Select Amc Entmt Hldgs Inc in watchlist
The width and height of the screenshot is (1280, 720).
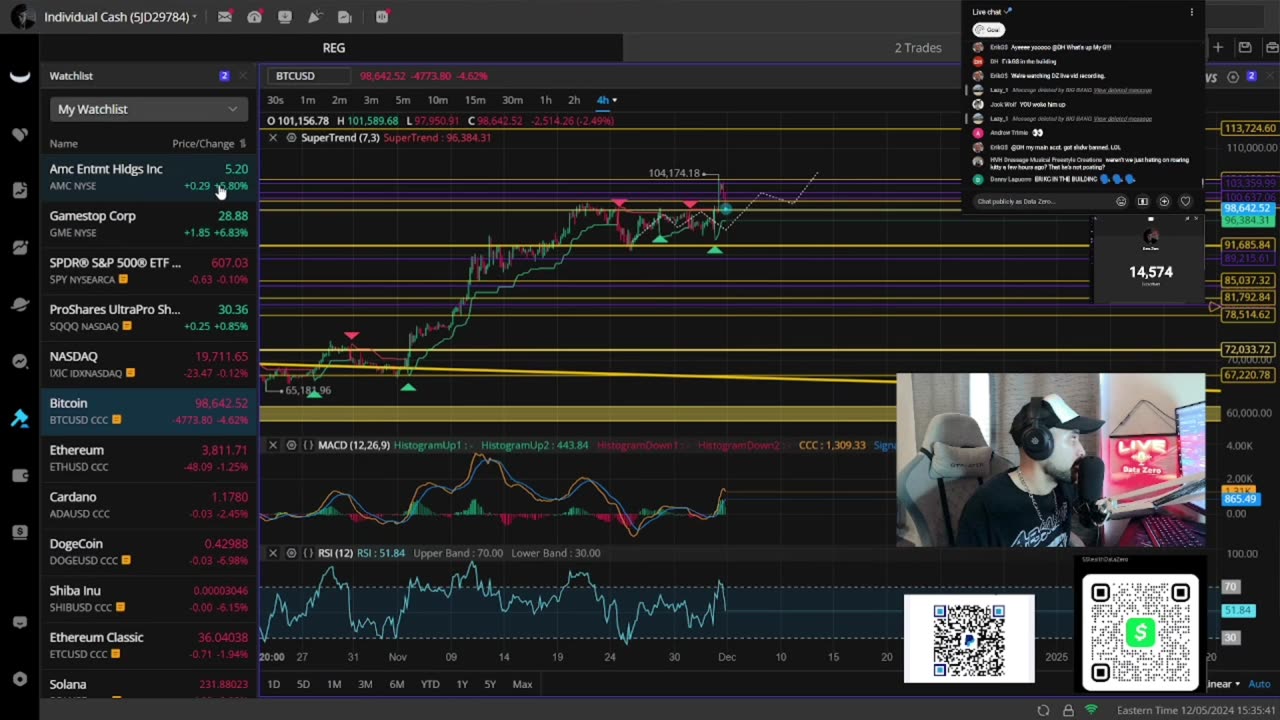(x=149, y=177)
